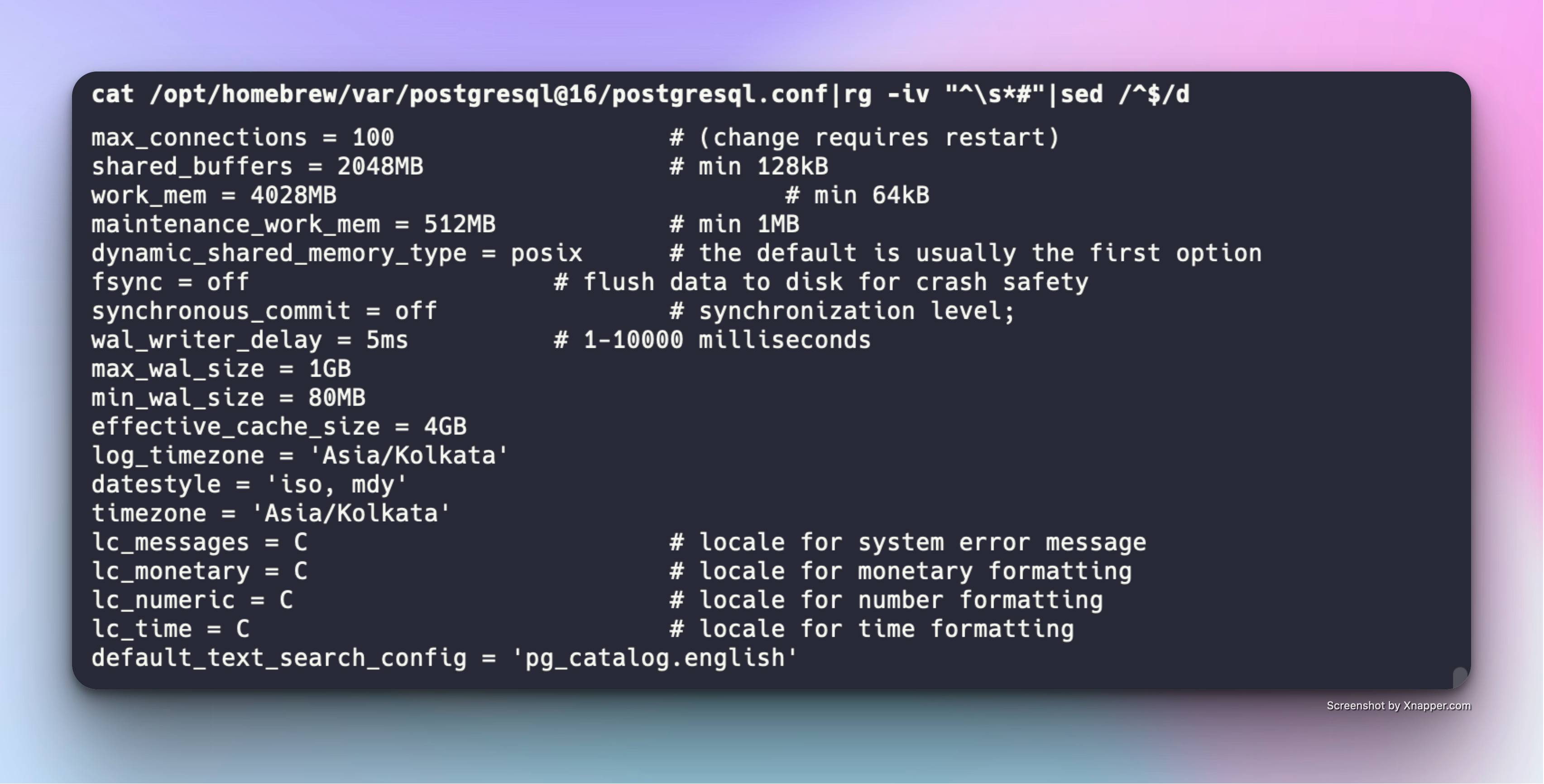Select the effective_cache_size = 4GB line
Screen dimensions: 1544x784
click(x=279, y=427)
